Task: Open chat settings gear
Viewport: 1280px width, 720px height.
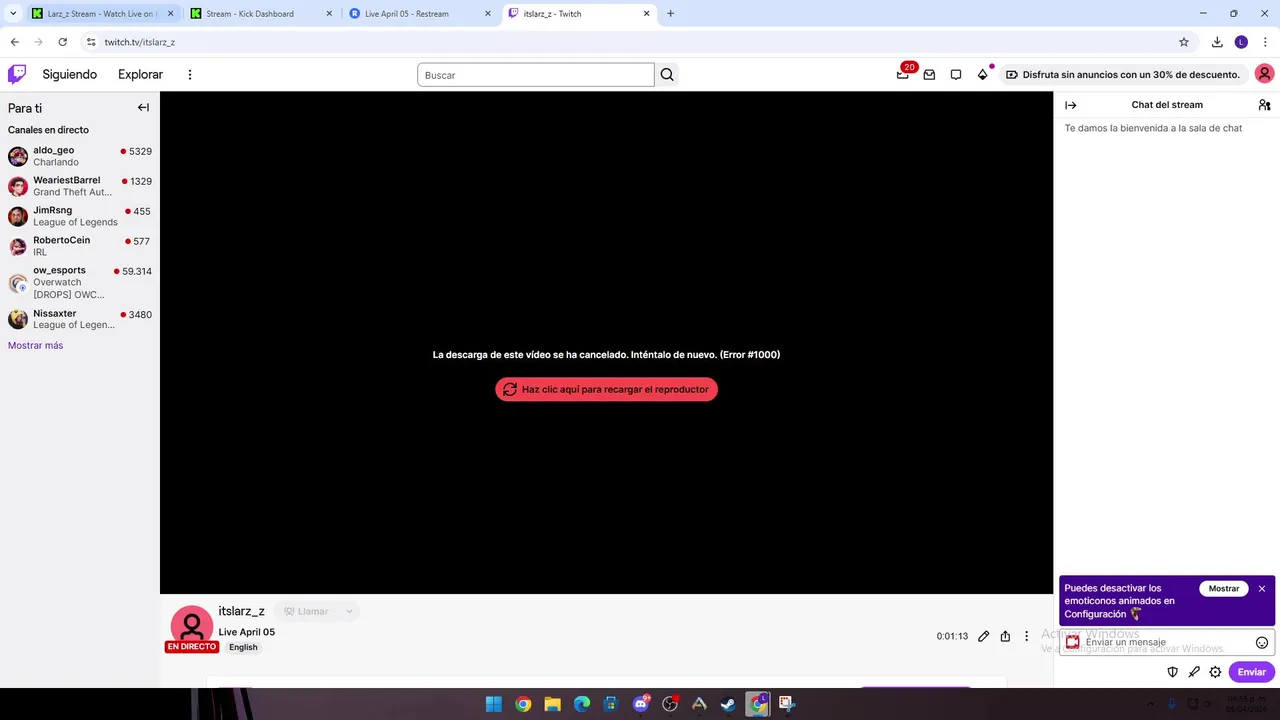Action: coord(1215,672)
